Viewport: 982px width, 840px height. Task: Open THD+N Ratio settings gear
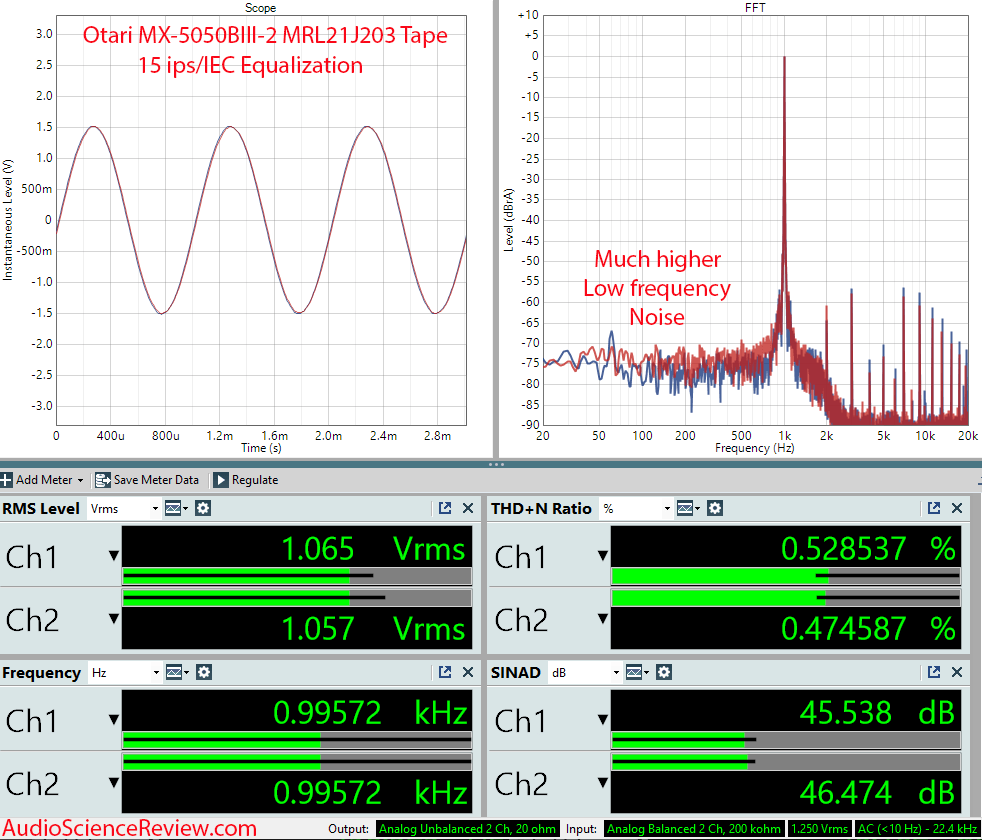coord(715,508)
